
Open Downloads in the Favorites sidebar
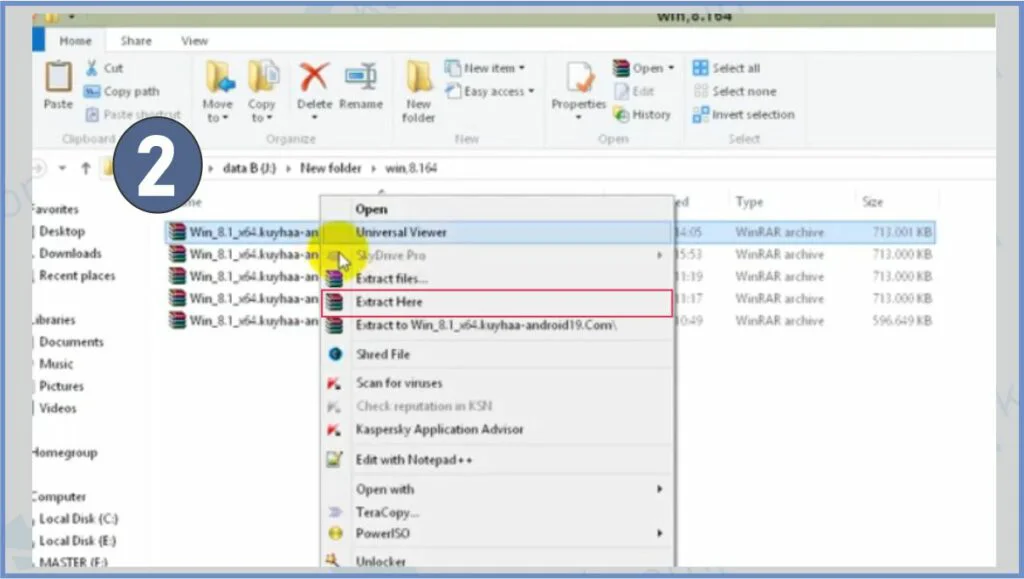point(70,254)
